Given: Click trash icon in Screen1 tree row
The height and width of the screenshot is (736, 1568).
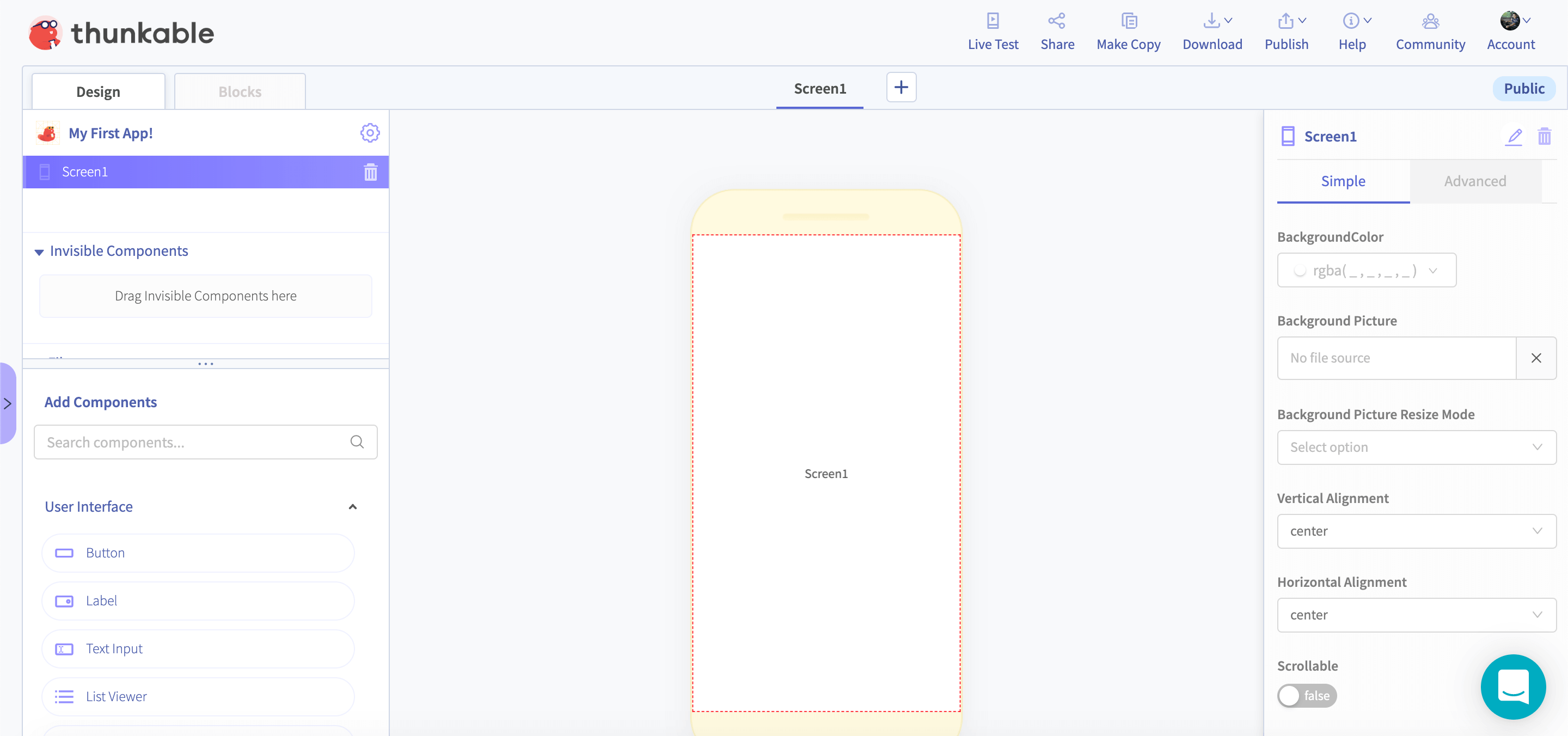Looking at the screenshot, I should pyautogui.click(x=370, y=172).
